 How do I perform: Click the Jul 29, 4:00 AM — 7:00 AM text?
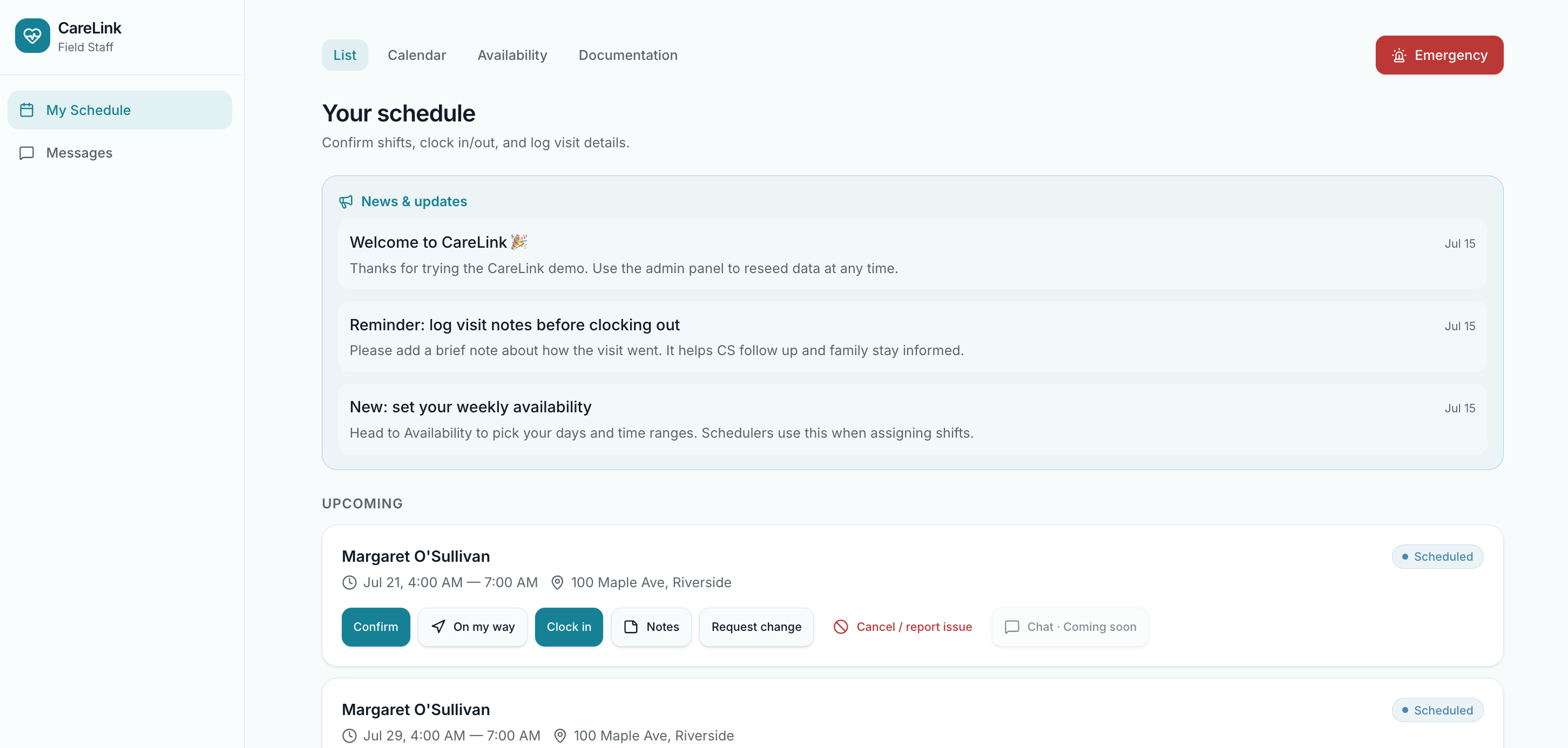click(451, 736)
